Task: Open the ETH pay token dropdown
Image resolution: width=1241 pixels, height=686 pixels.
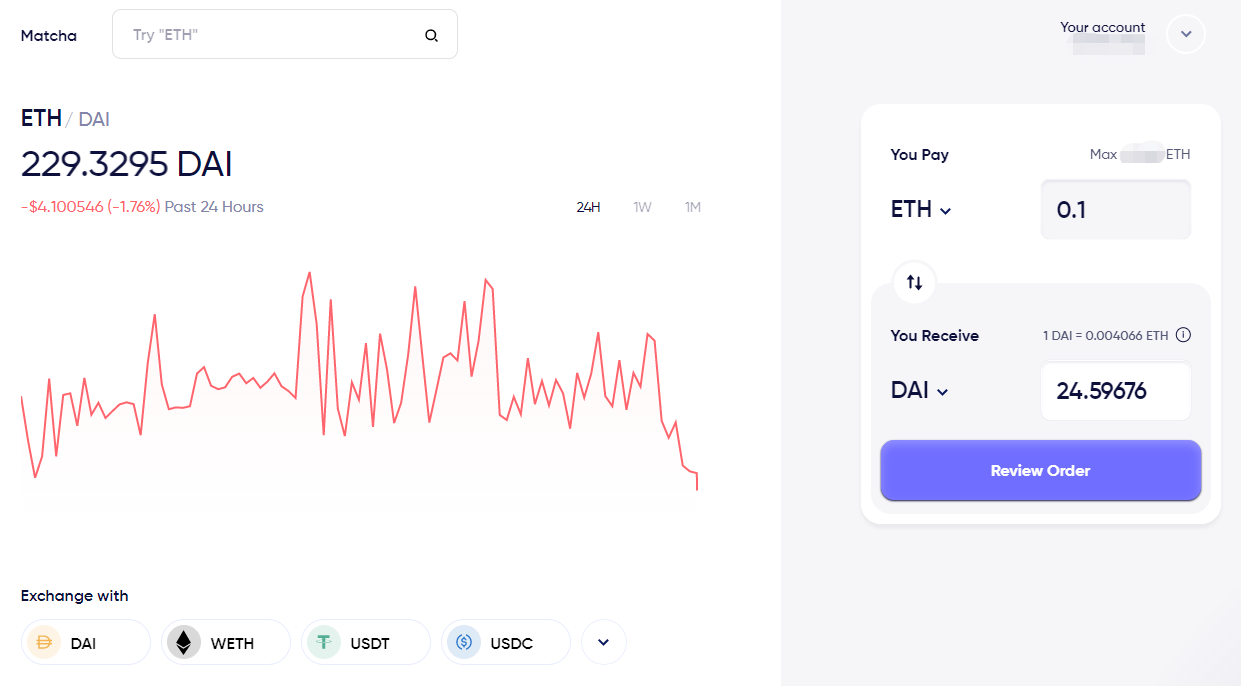Action: tap(921, 210)
